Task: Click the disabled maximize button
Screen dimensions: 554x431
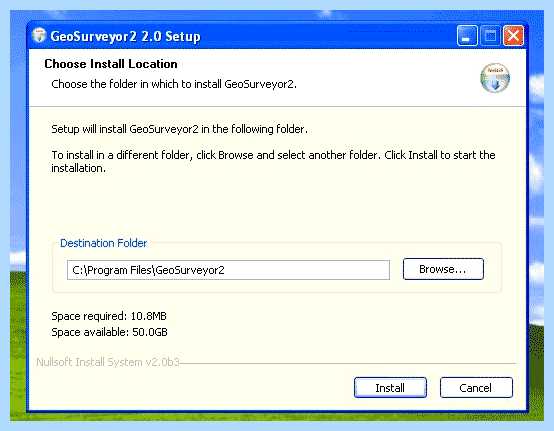Action: pos(490,36)
